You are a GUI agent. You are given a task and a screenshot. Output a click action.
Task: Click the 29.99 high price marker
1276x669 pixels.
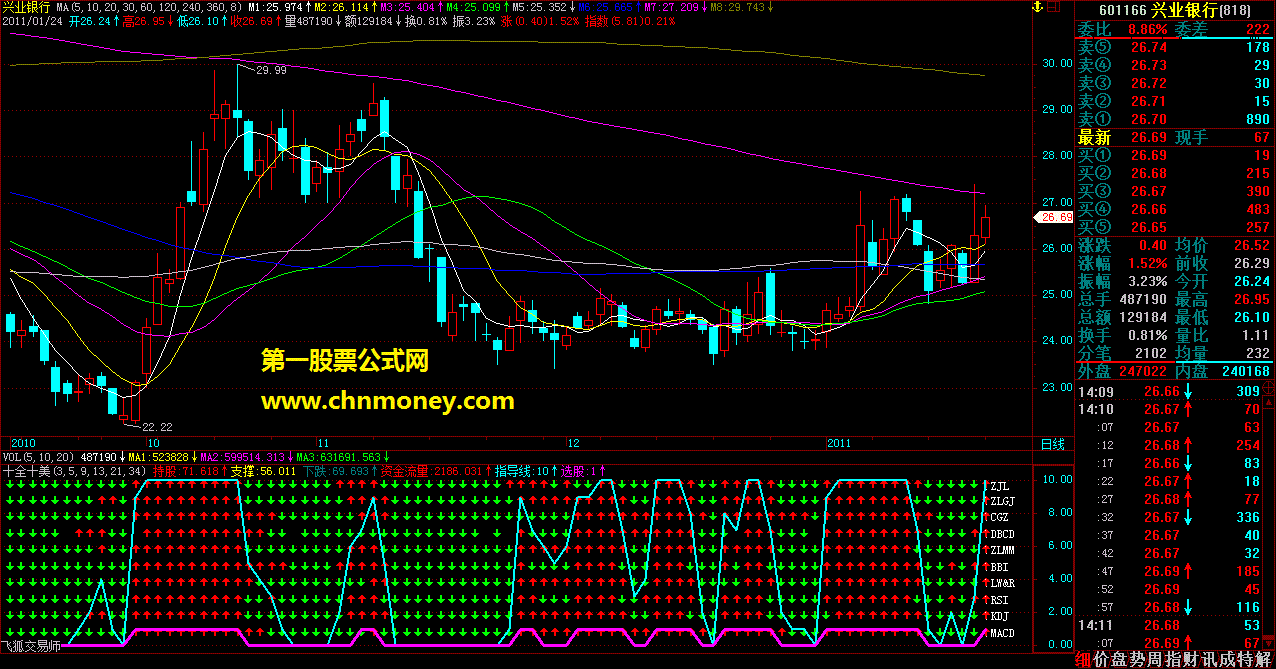click(x=270, y=70)
